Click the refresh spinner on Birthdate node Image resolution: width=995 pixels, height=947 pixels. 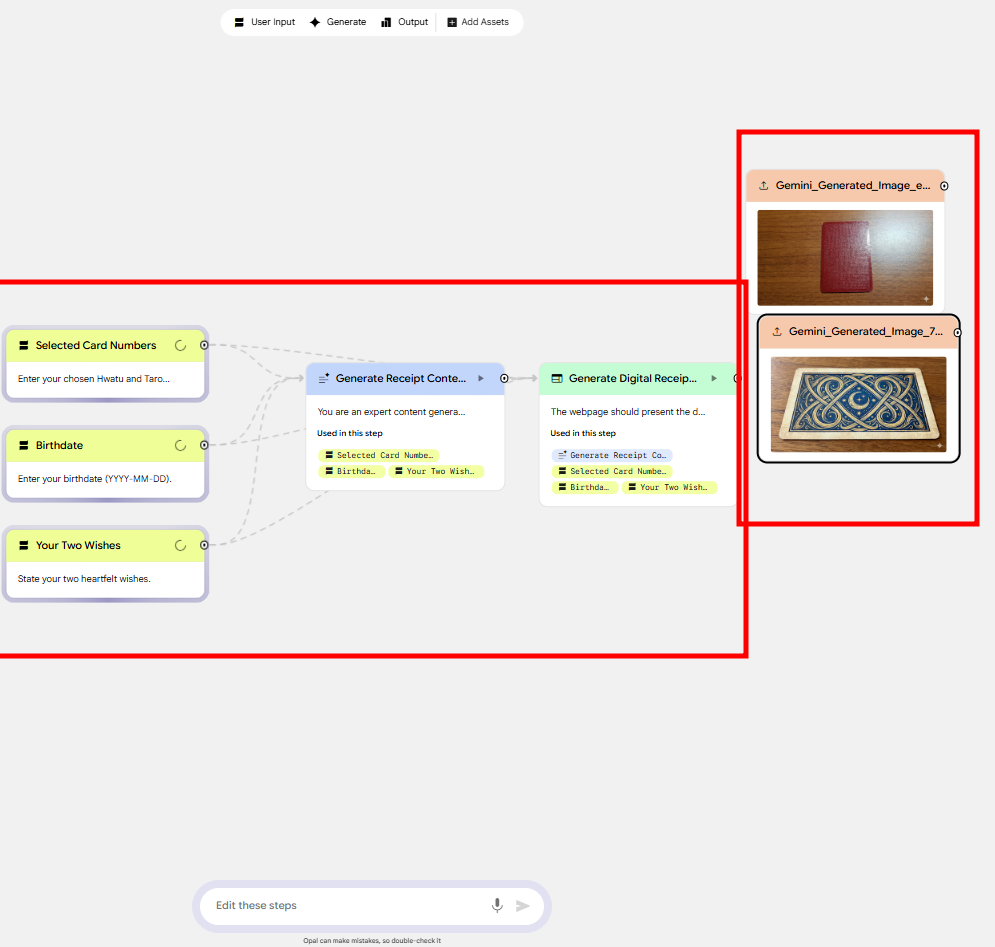pos(181,446)
